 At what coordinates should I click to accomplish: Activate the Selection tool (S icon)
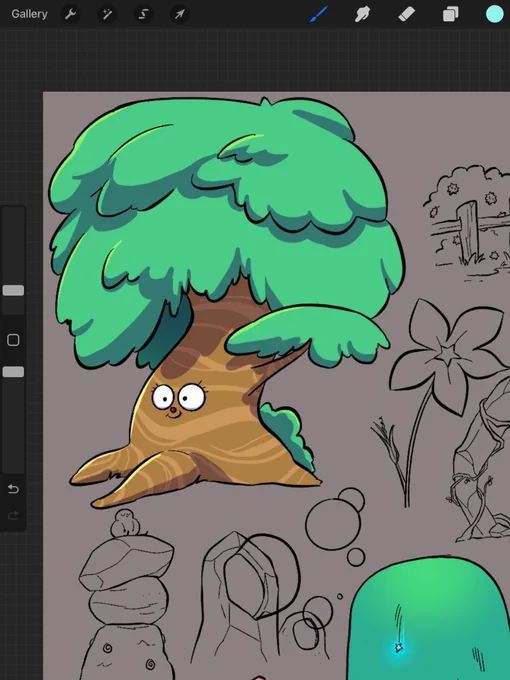tap(143, 14)
